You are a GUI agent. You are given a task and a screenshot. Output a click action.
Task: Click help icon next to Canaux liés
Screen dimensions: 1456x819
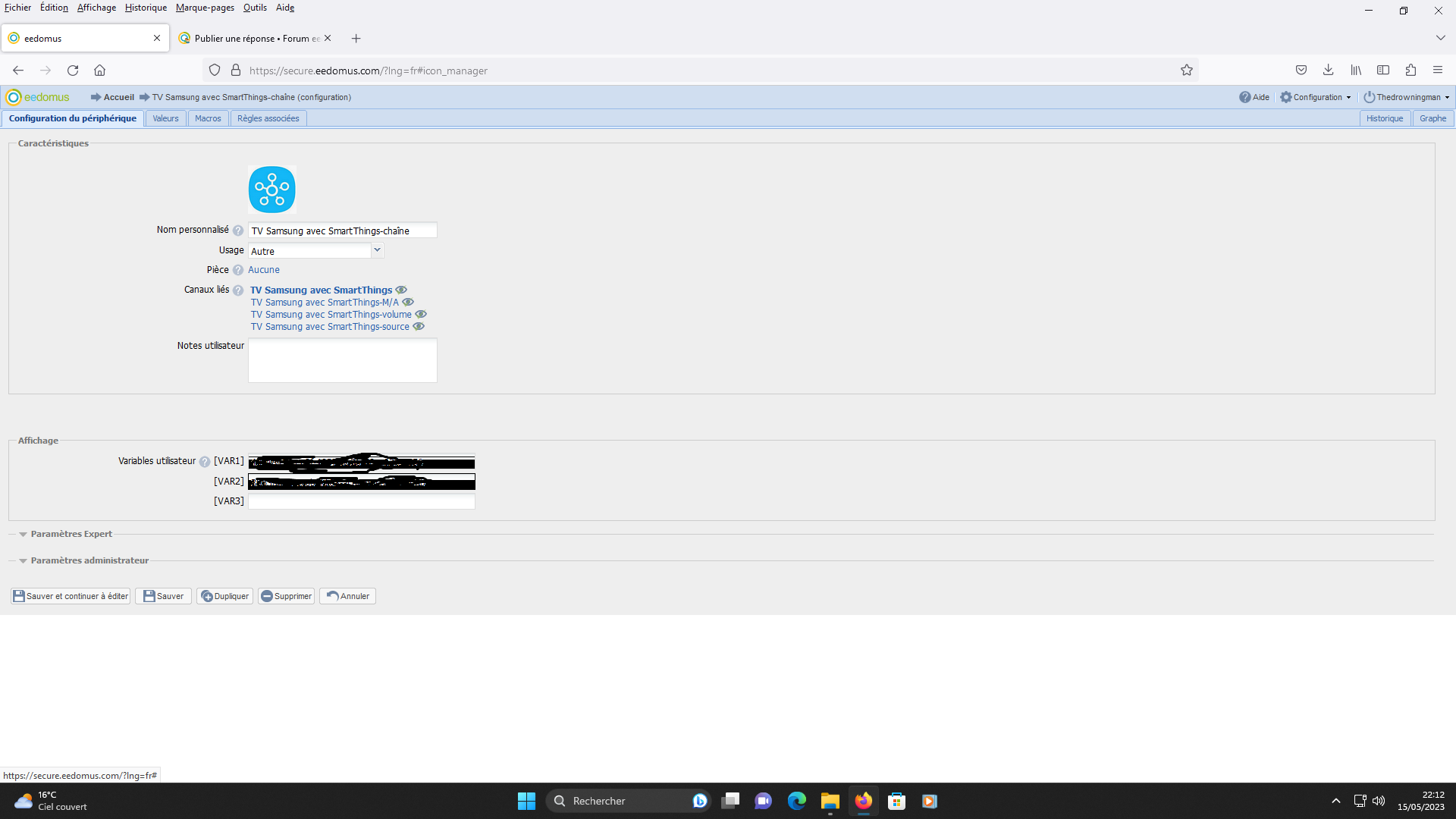coord(238,290)
